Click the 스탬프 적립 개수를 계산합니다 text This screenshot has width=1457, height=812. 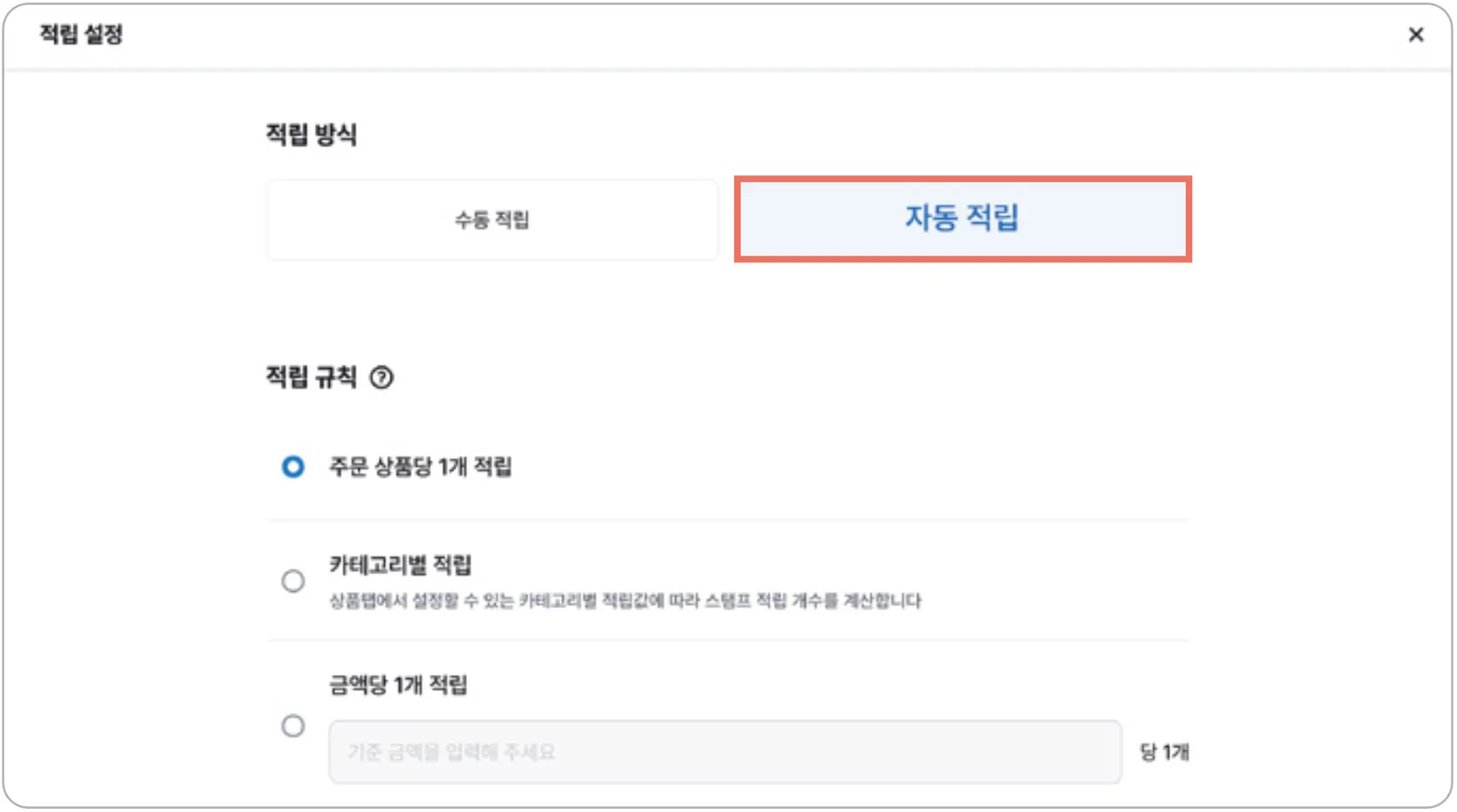click(813, 601)
